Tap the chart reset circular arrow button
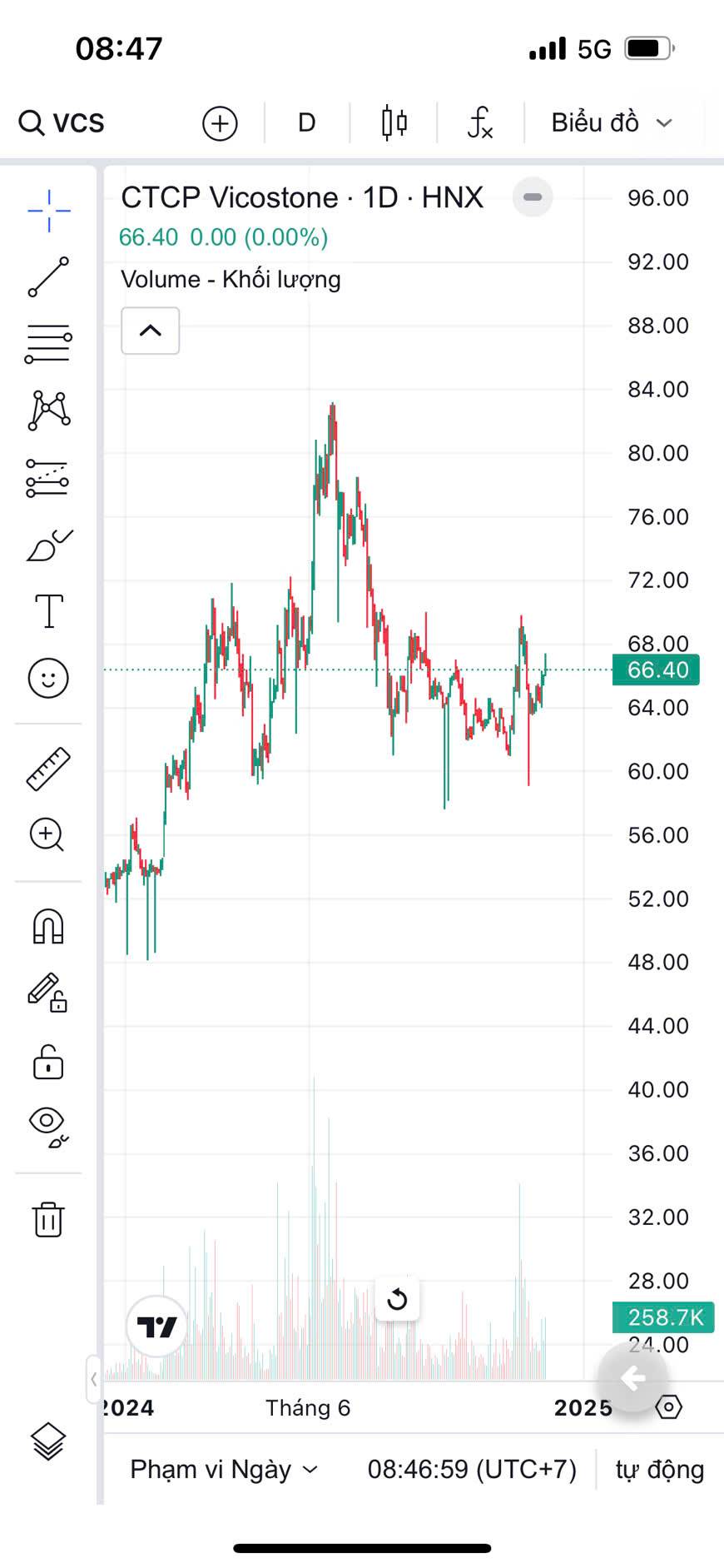724x1568 pixels. [x=397, y=1299]
